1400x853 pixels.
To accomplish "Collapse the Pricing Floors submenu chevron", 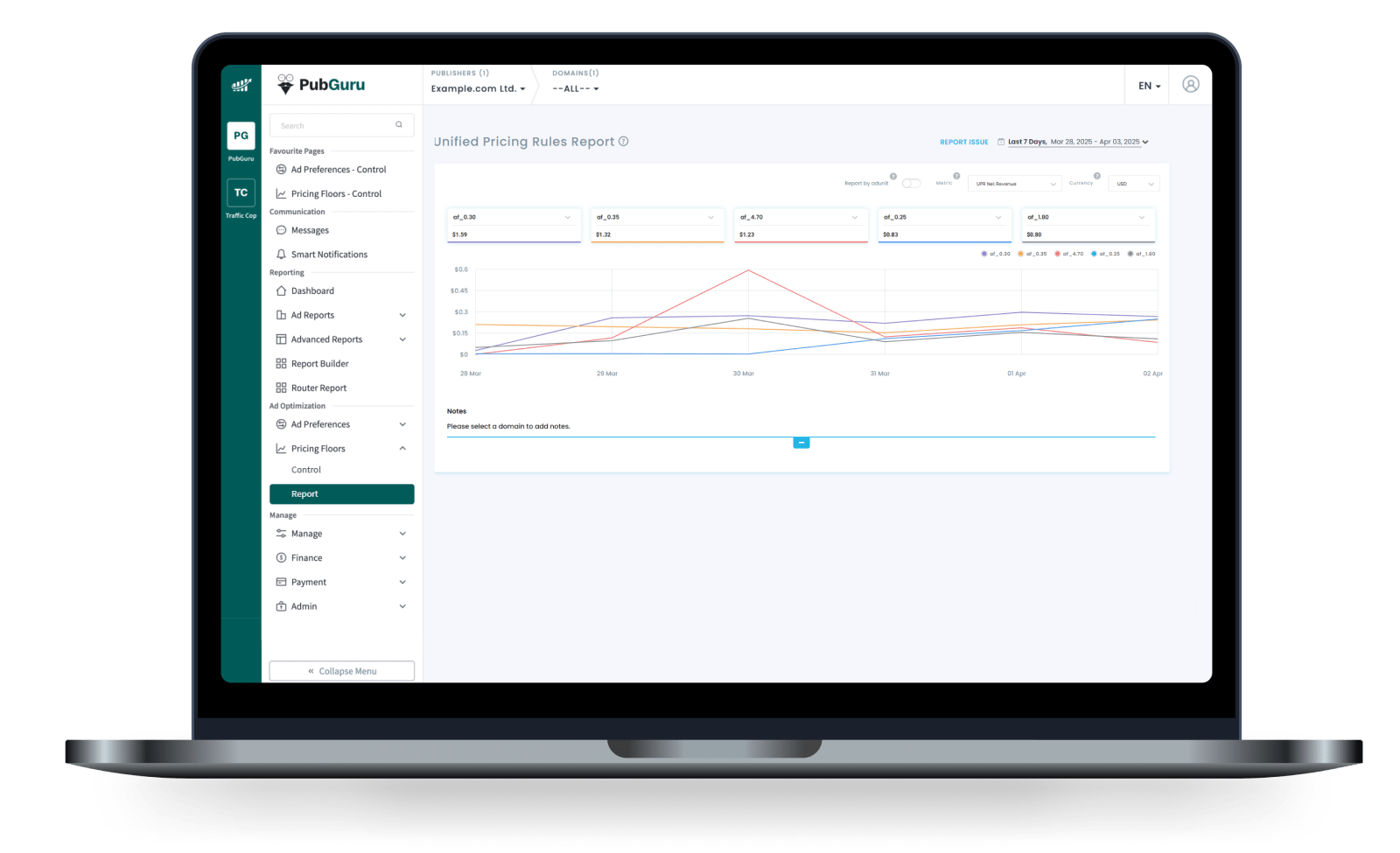I will (402, 449).
